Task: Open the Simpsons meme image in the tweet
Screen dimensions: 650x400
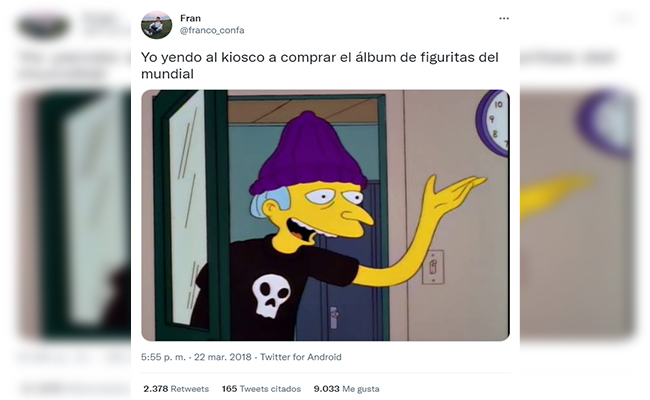Action: (x=325, y=215)
